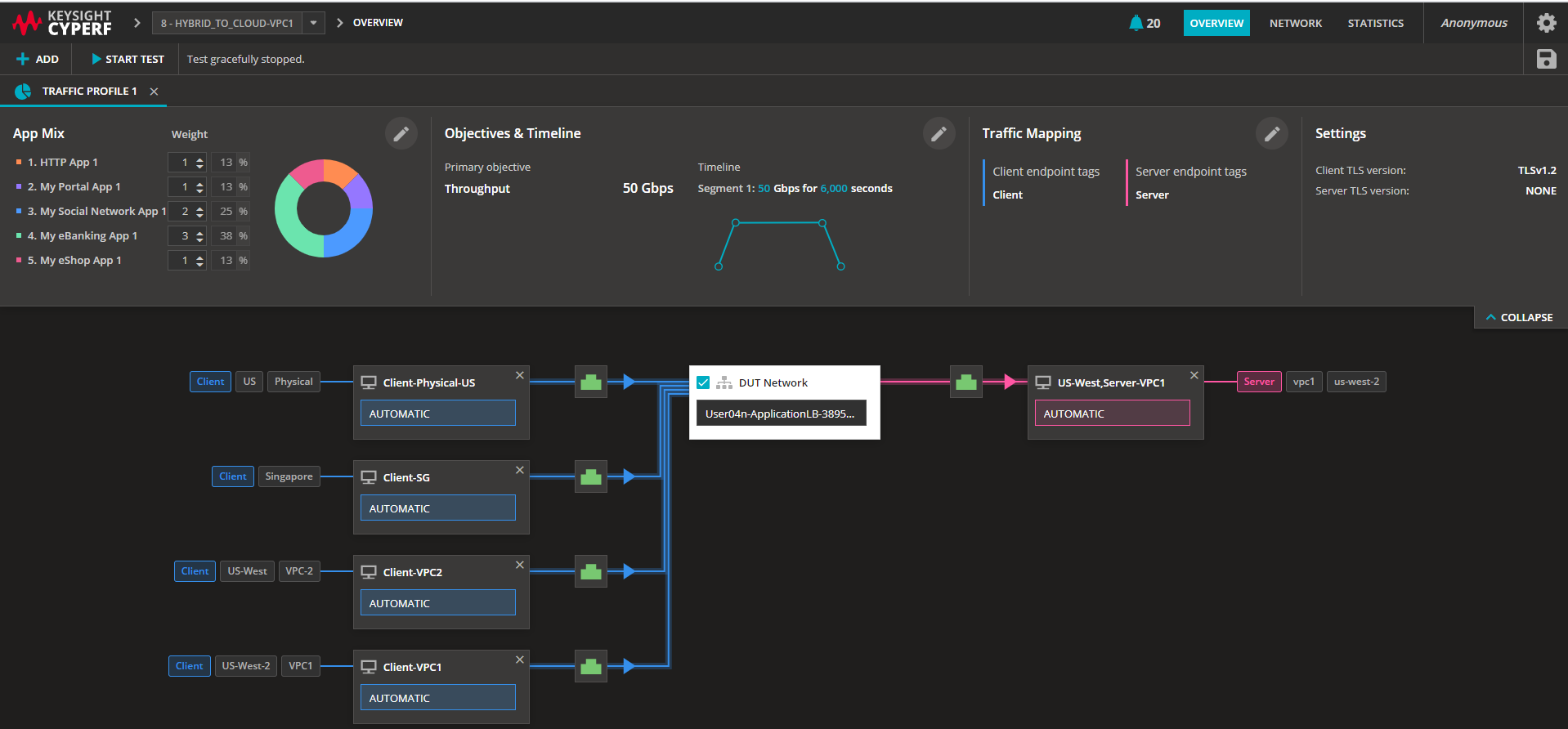Click the app mix donut chart
The width and height of the screenshot is (1568, 729).
click(324, 208)
